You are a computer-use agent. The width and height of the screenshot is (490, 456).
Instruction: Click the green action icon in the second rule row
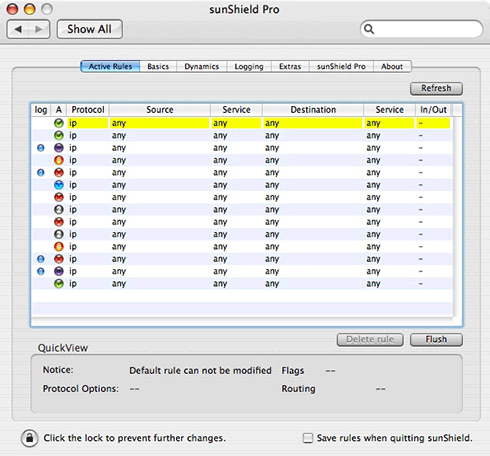point(59,135)
